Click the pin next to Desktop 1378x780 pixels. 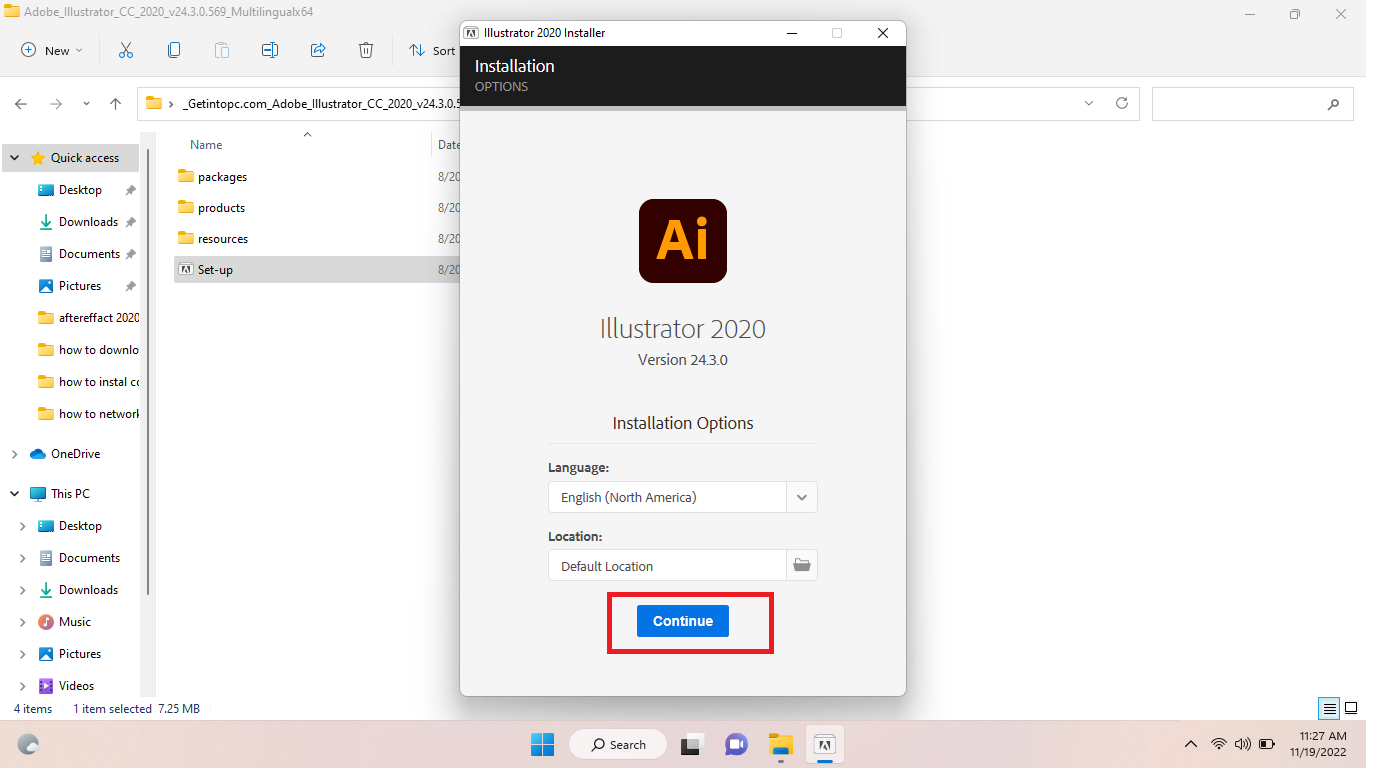click(130, 190)
